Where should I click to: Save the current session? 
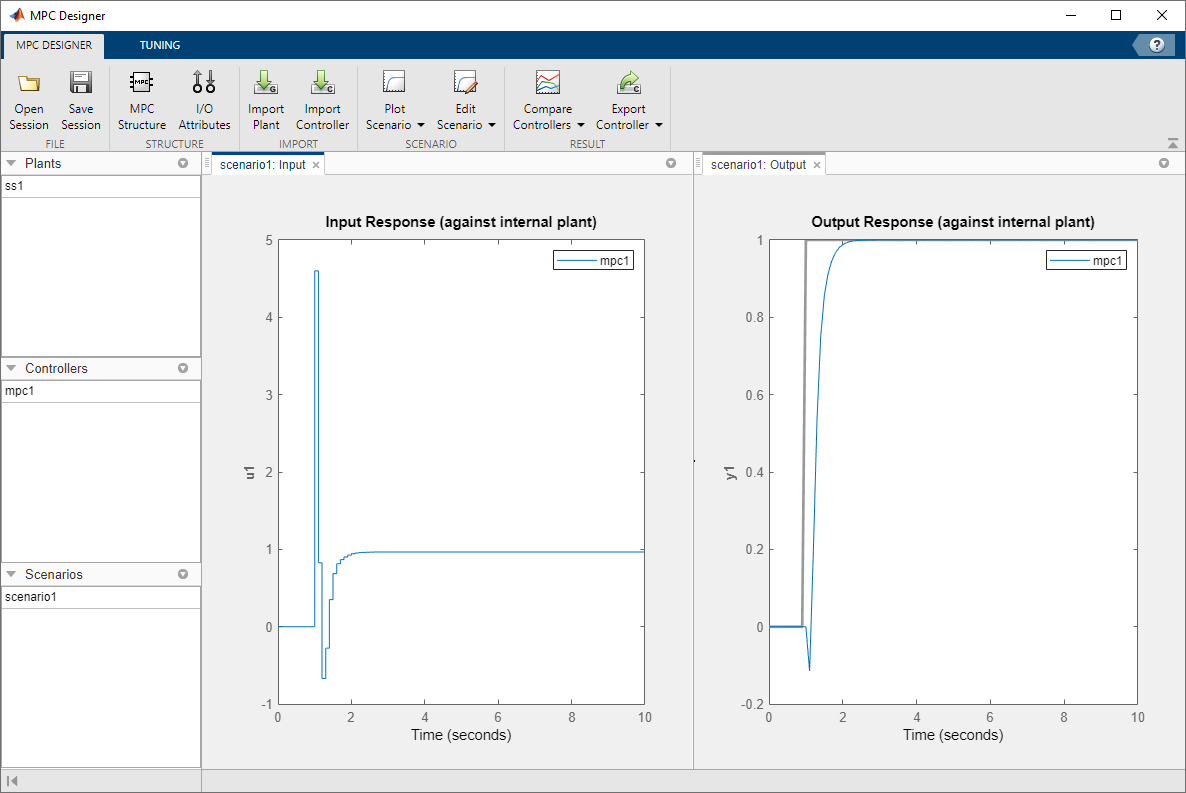point(81,97)
